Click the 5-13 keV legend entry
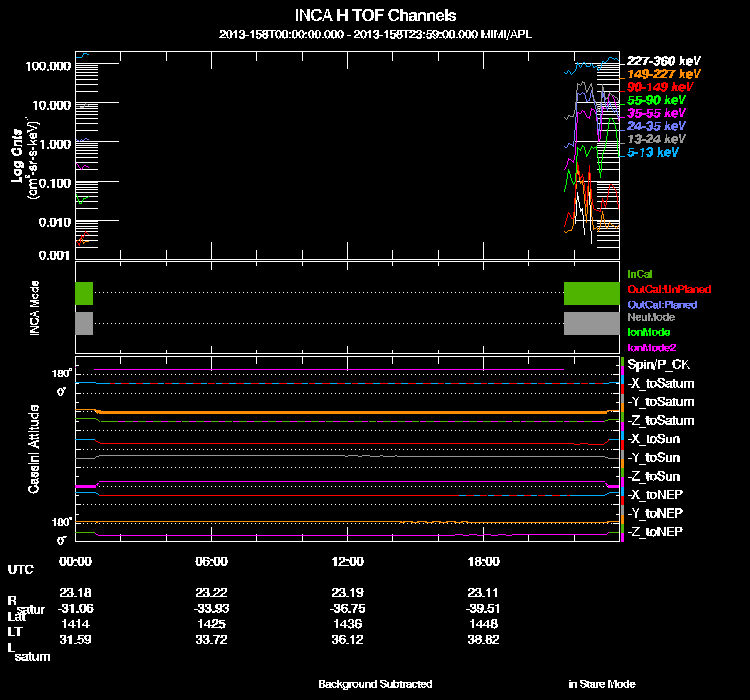The image size is (750, 700). [653, 152]
